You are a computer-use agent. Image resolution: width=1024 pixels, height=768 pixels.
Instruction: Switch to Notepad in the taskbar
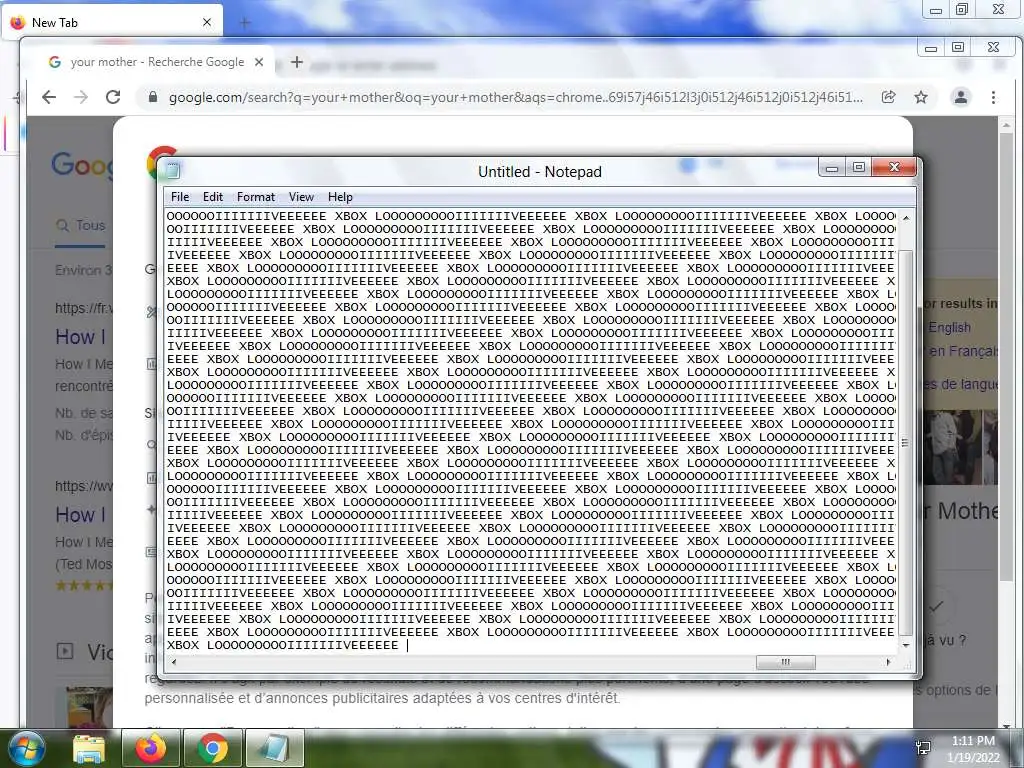coord(275,748)
